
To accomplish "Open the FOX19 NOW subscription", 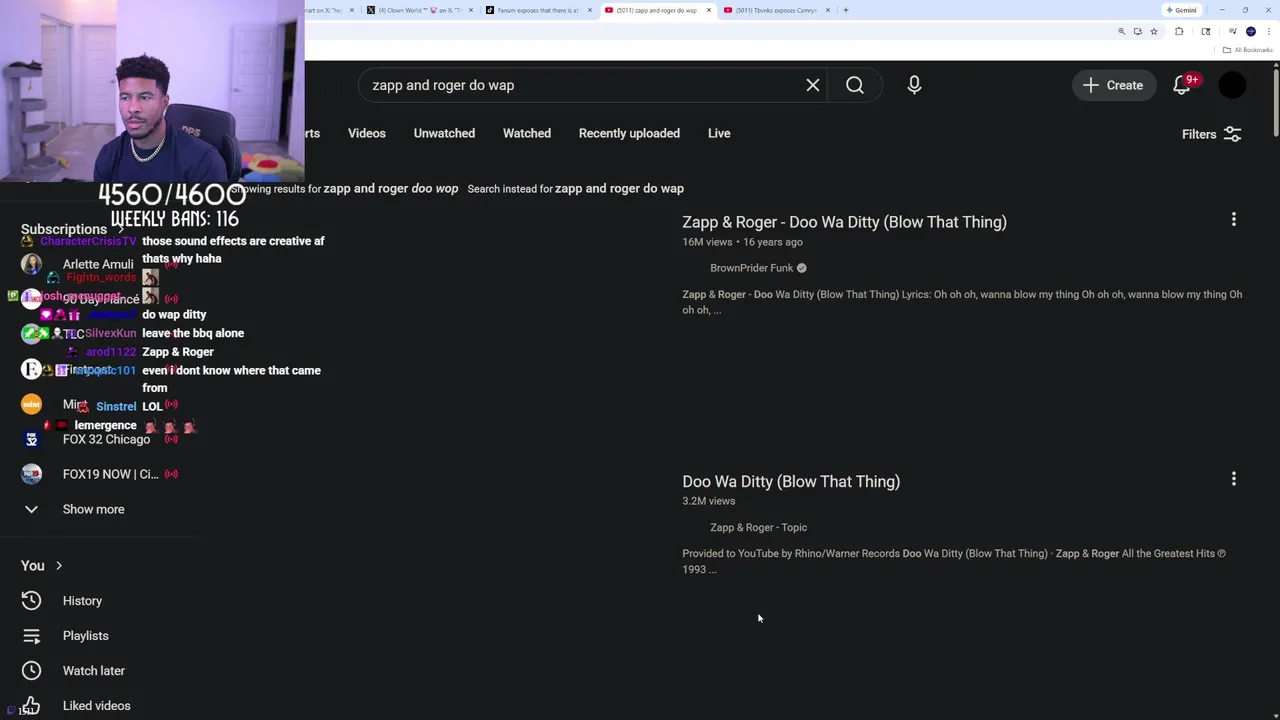I will tap(110, 474).
